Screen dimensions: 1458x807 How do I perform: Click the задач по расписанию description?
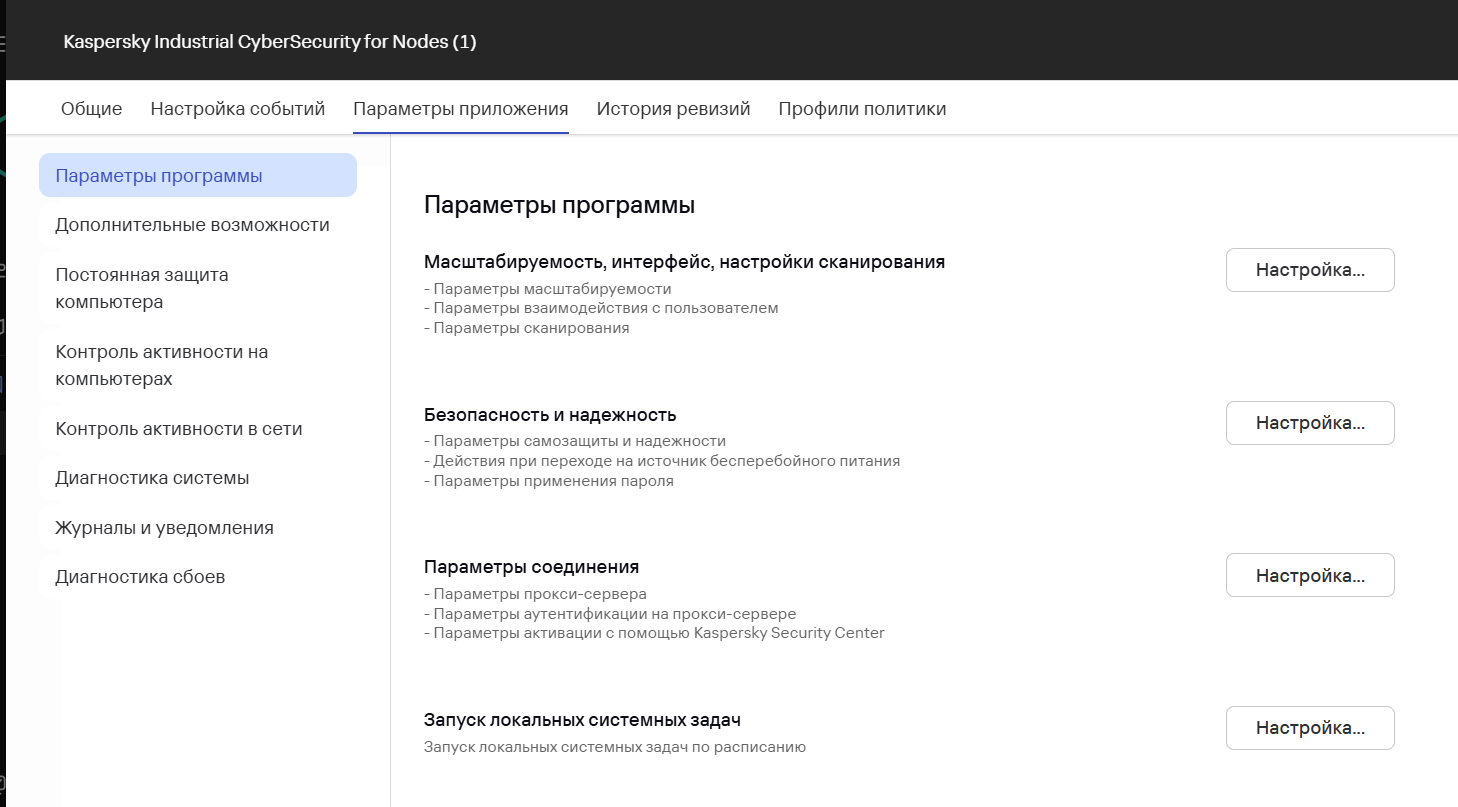[615, 747]
